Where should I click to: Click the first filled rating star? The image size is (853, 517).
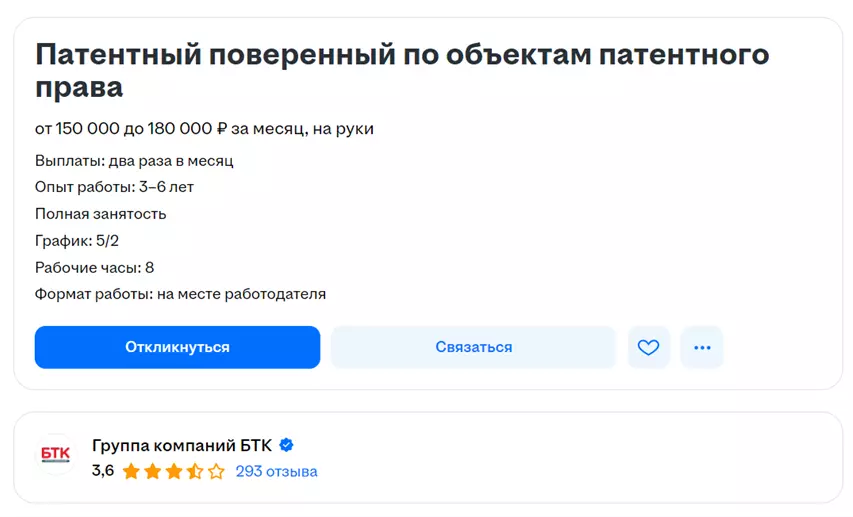point(131,472)
